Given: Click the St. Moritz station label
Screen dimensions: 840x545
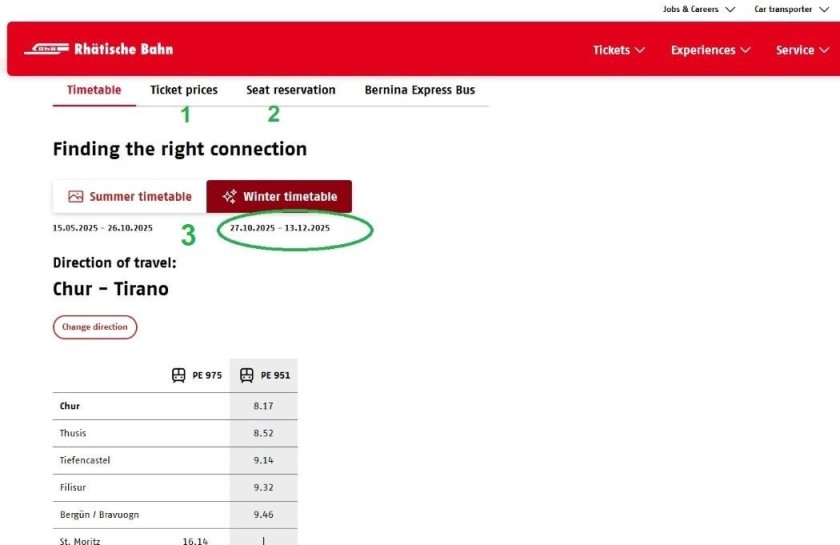Looking at the screenshot, I should [x=80, y=541].
